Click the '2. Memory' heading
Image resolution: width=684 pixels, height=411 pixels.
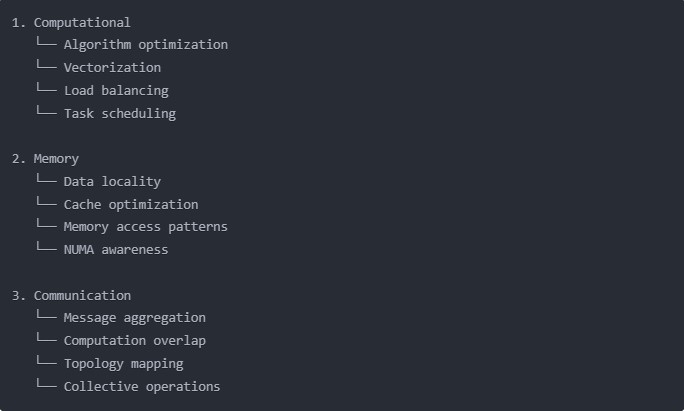point(45,159)
